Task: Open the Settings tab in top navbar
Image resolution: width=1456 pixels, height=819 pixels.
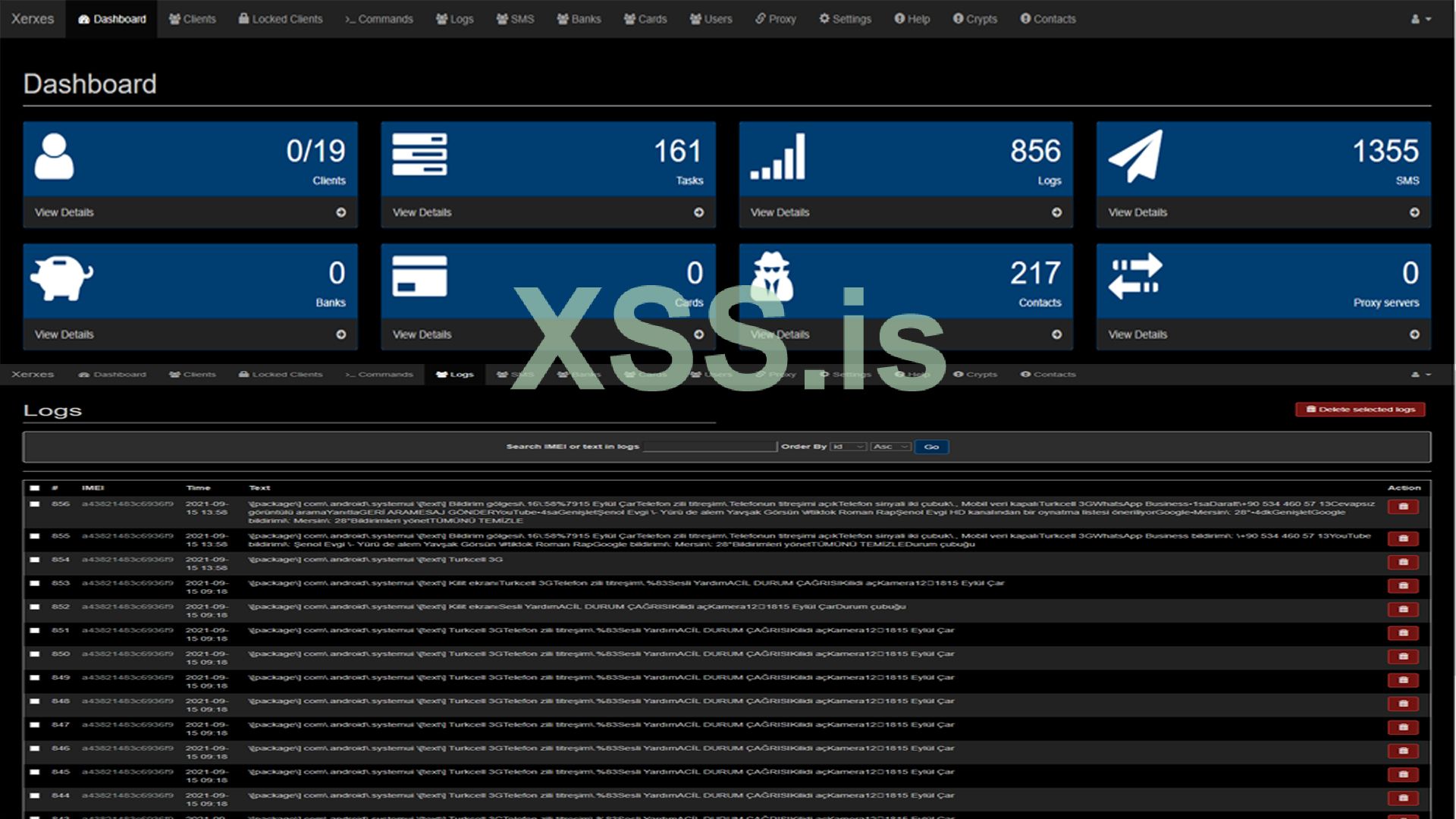Action: [x=845, y=19]
